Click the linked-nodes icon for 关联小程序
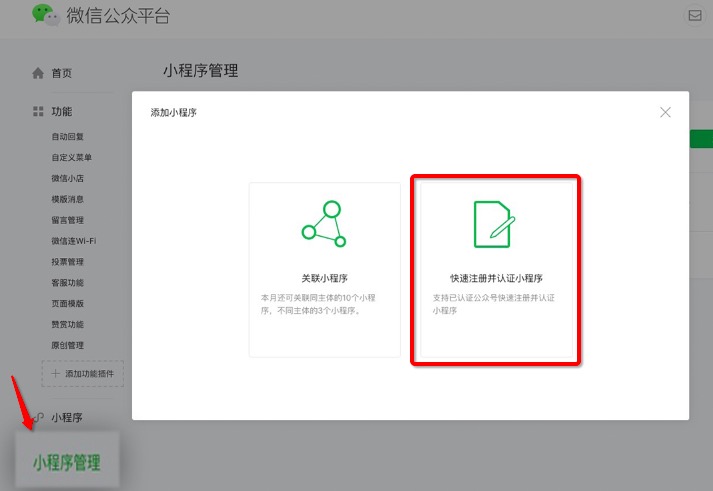713x491 pixels. [x=323, y=223]
